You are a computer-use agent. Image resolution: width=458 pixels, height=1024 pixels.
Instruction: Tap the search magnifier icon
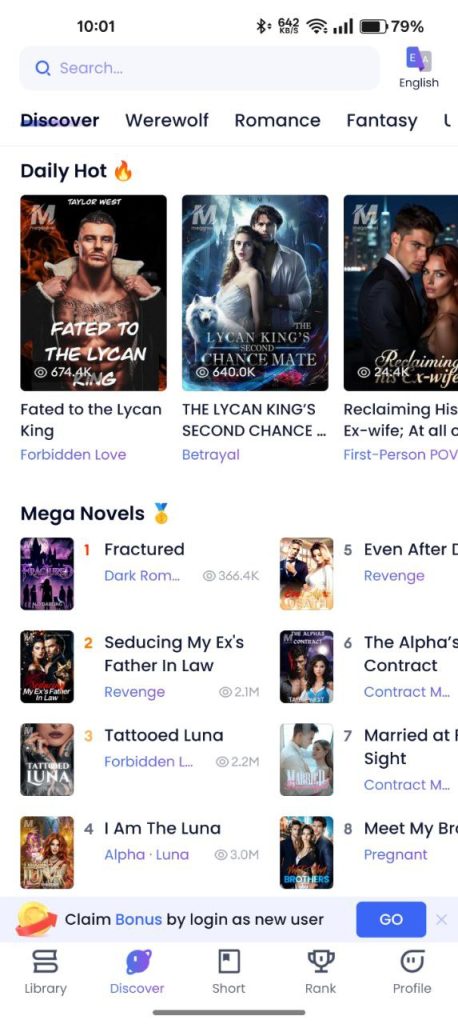click(42, 68)
